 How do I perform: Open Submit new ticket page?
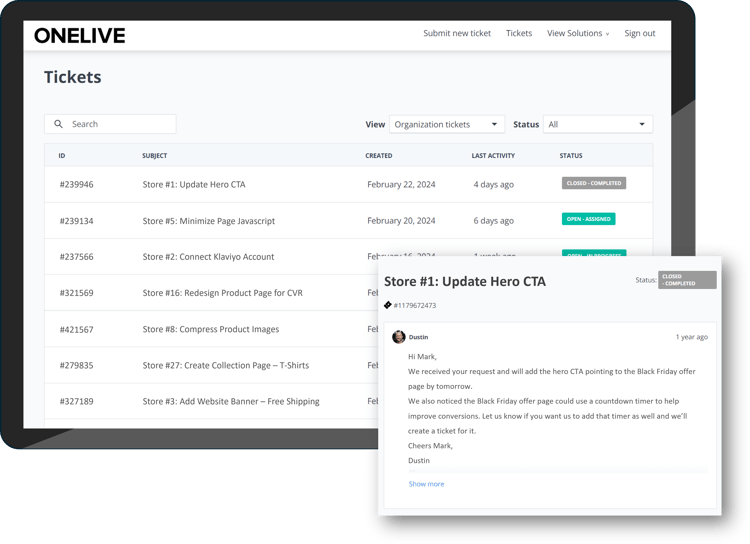click(457, 33)
